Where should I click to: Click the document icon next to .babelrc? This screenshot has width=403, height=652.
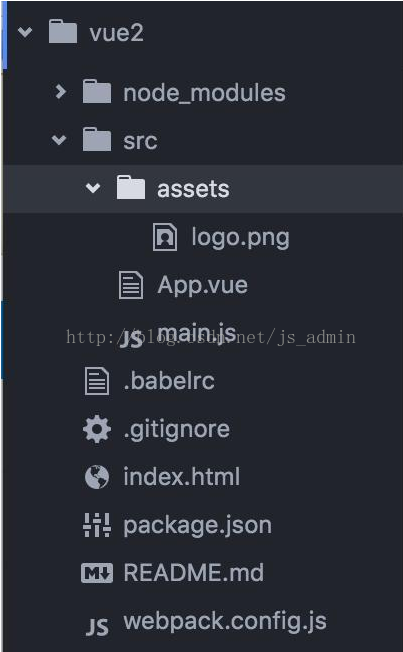pyautogui.click(x=97, y=381)
